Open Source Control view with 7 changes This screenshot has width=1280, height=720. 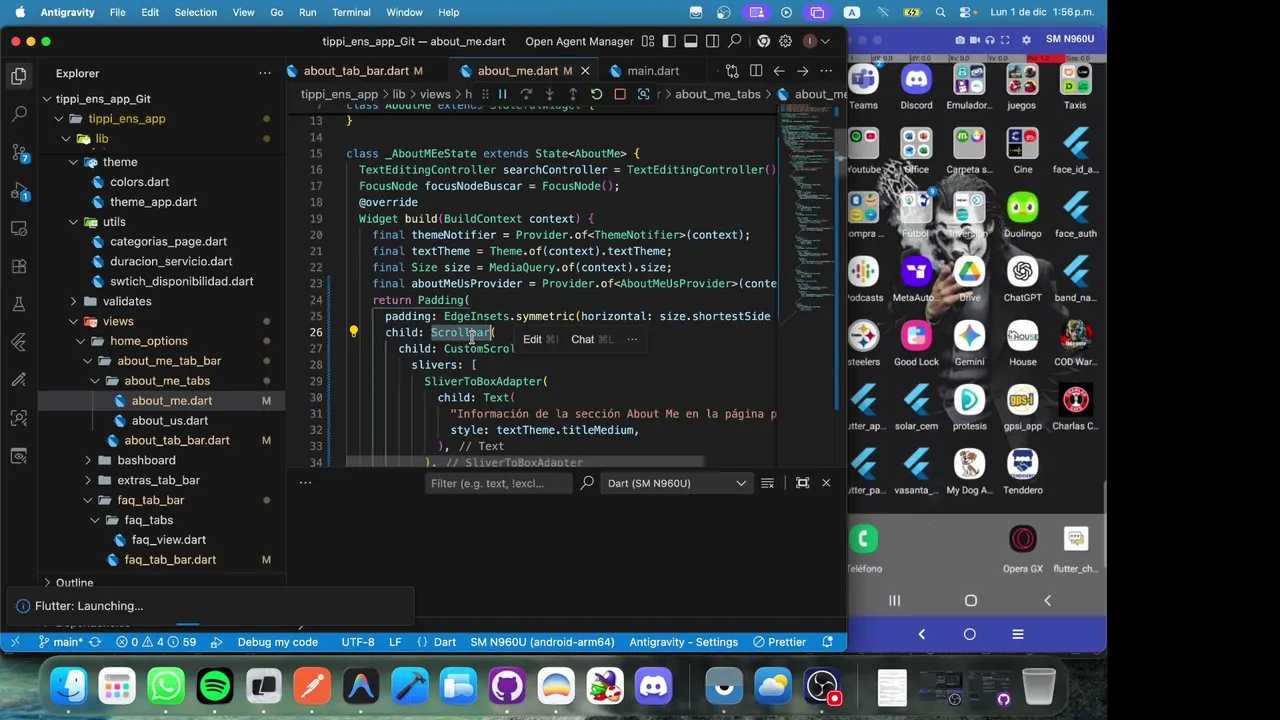19,153
